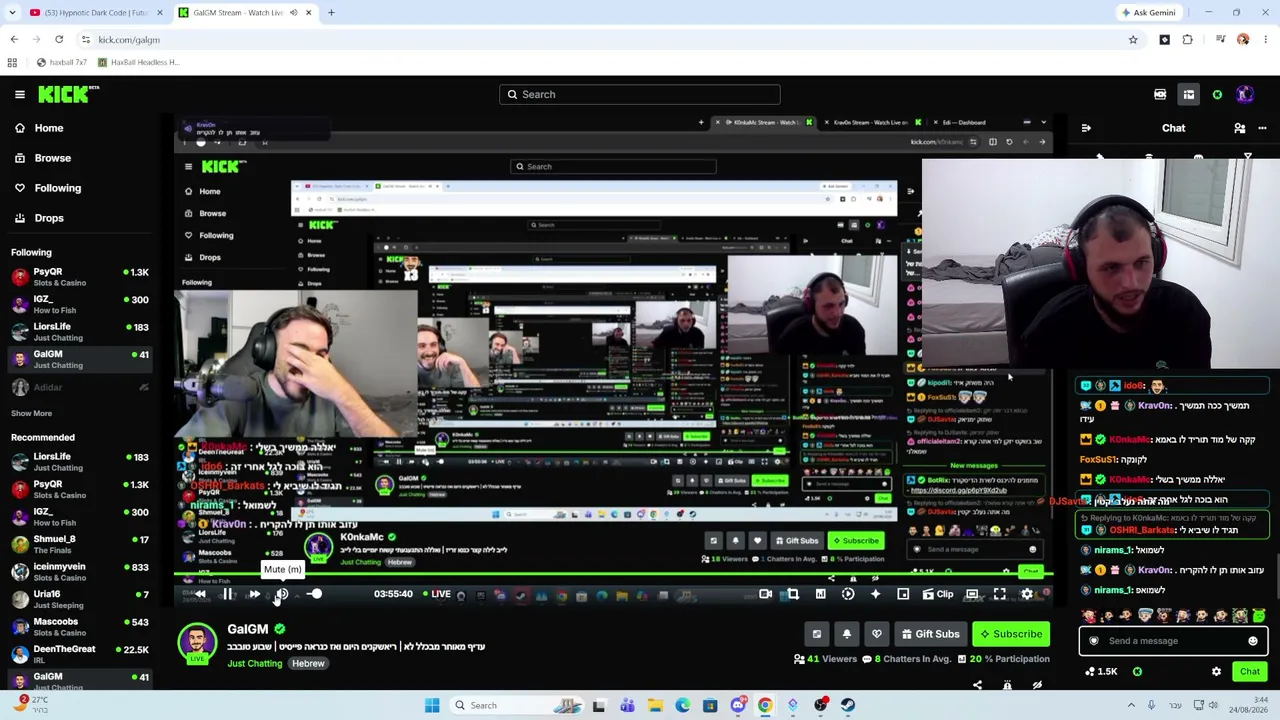Expand followed channels with Show more

pos(31,413)
